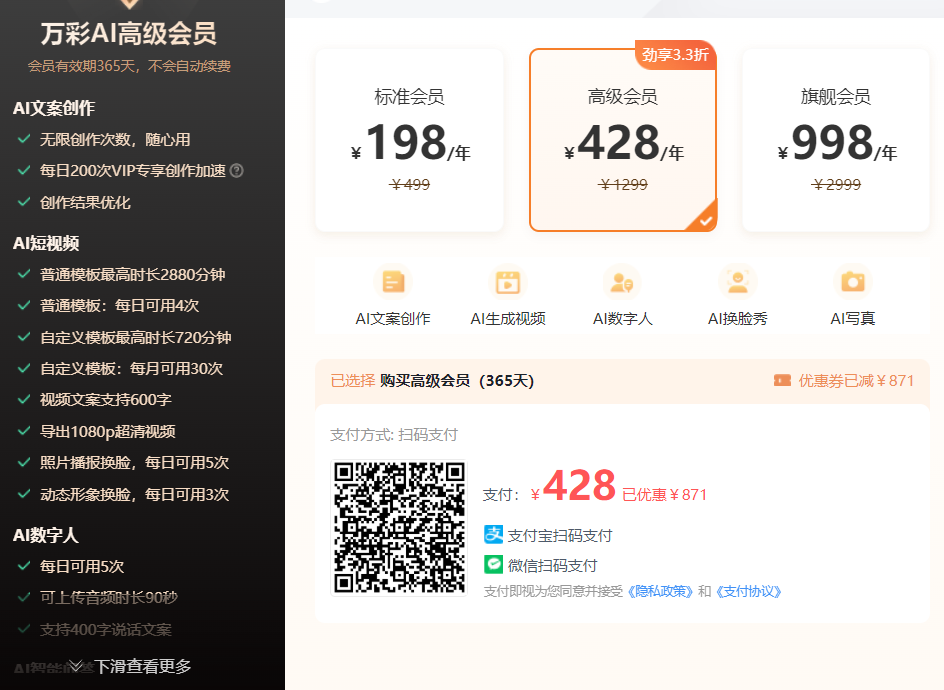Click the help question mark next to VIP专享创作加速

(237, 171)
